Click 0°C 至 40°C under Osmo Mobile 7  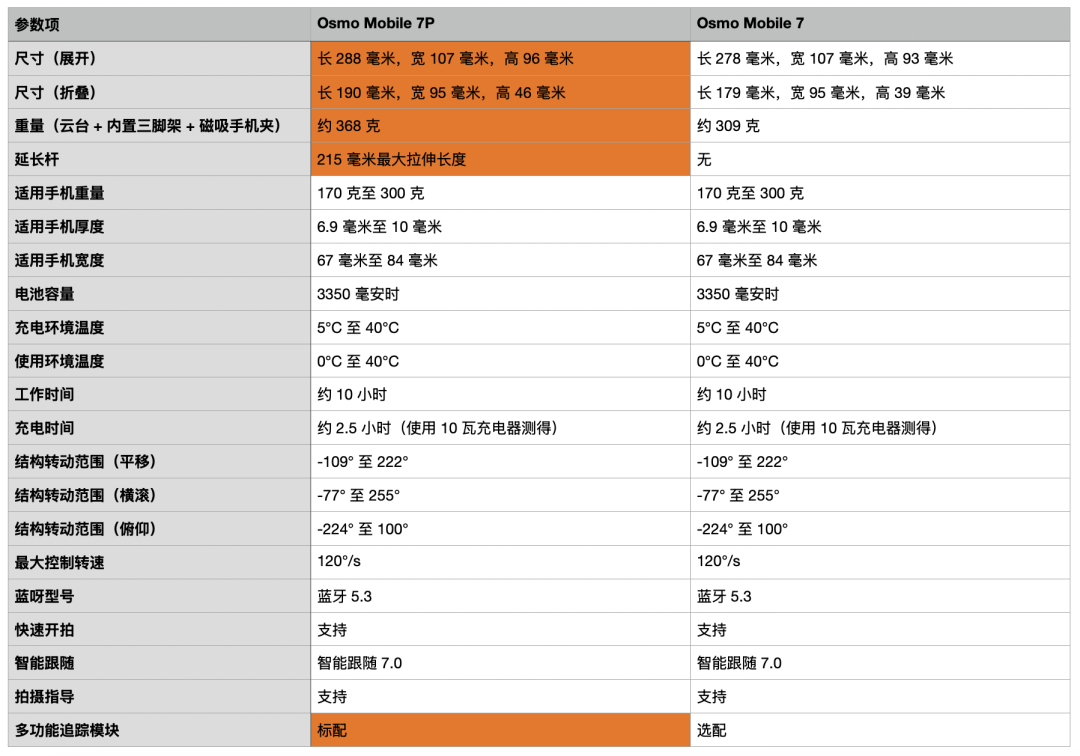880,361
